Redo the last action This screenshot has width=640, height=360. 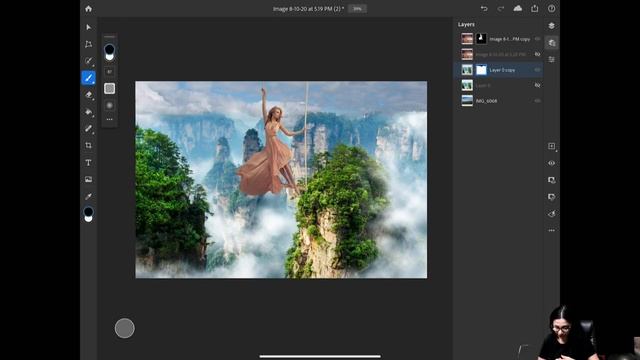coord(501,9)
